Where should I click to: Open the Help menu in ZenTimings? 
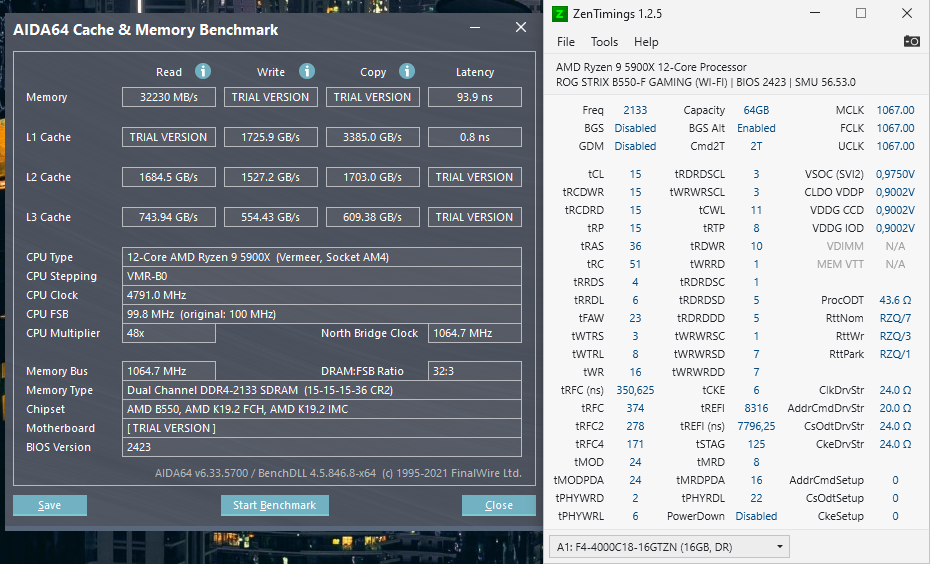(646, 42)
